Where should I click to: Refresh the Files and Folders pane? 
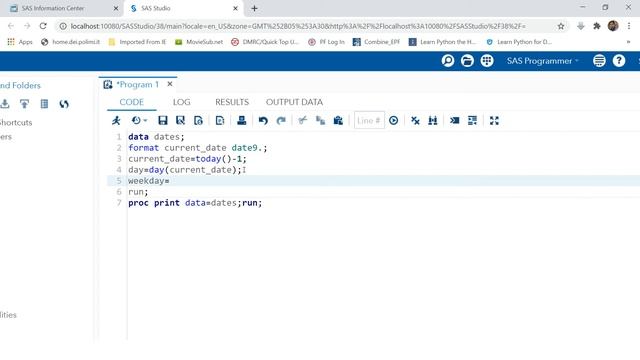click(64, 104)
